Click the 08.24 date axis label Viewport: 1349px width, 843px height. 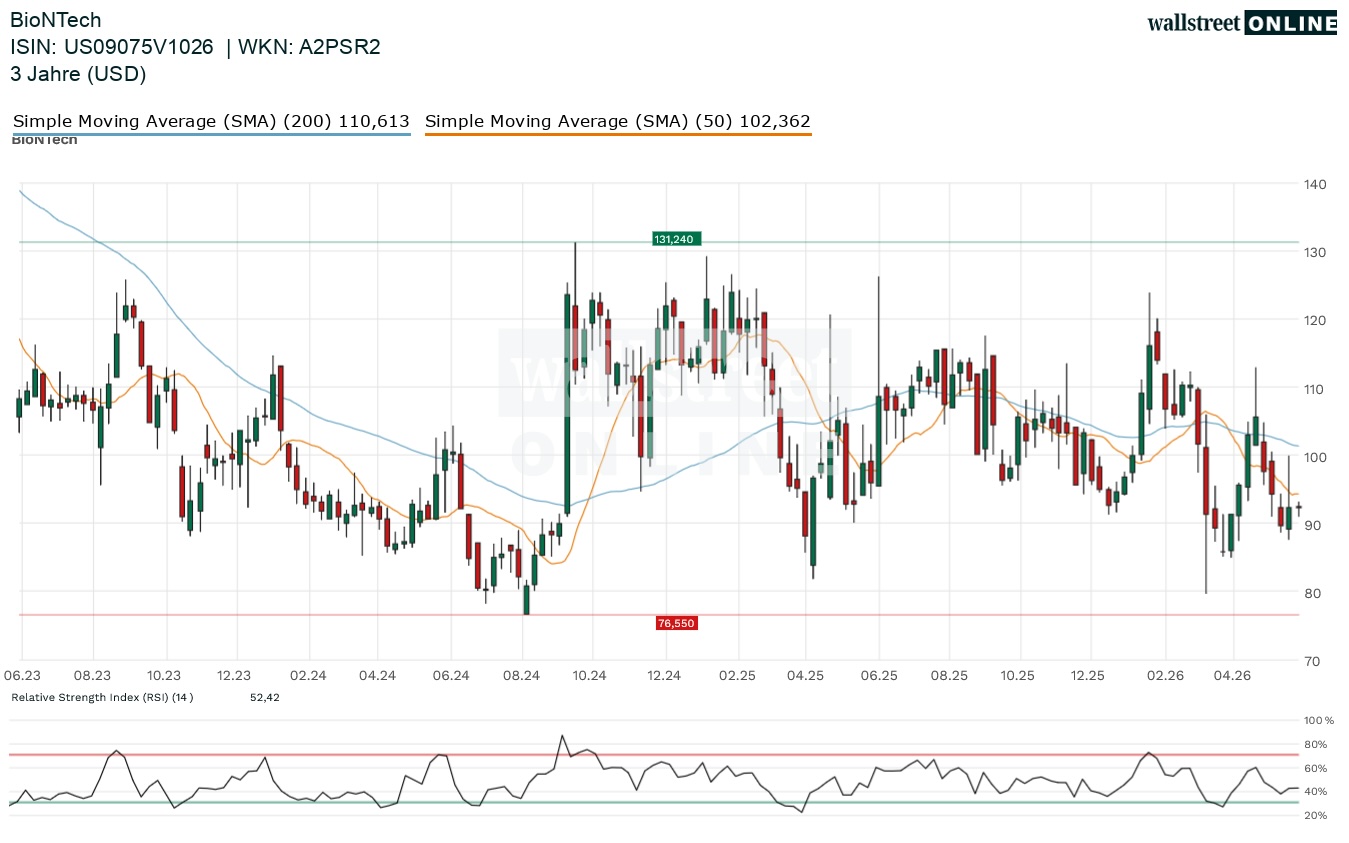[521, 676]
